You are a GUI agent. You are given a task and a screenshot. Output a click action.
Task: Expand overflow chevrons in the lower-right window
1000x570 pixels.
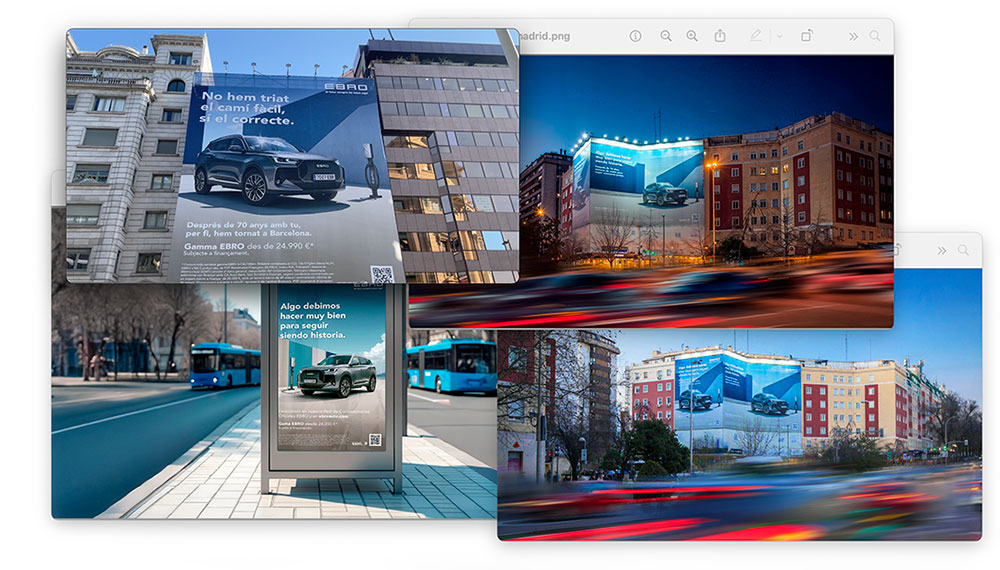[x=941, y=250]
